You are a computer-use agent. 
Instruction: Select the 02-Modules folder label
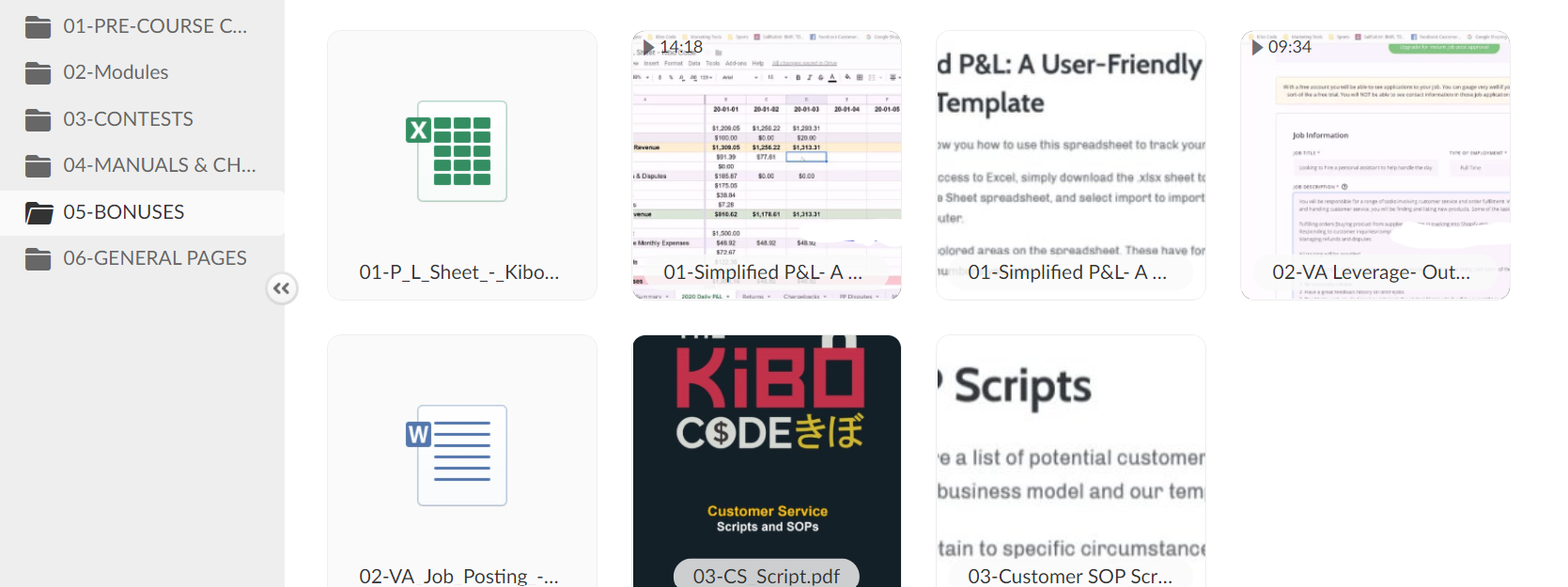tap(116, 72)
